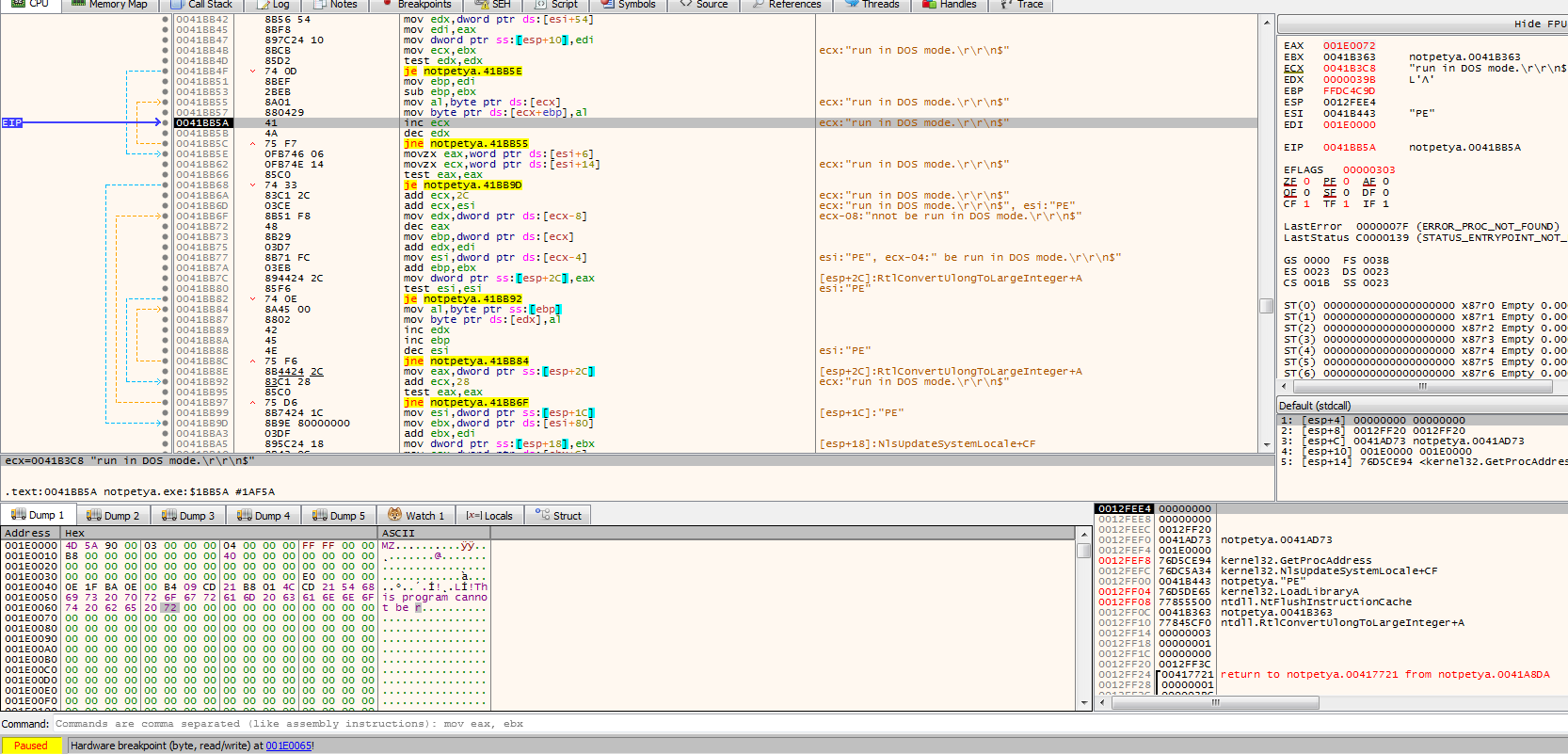Toggle breakpoint dot at address 0041BB5C
Viewport: 1568px width, 754px height.
point(166,143)
